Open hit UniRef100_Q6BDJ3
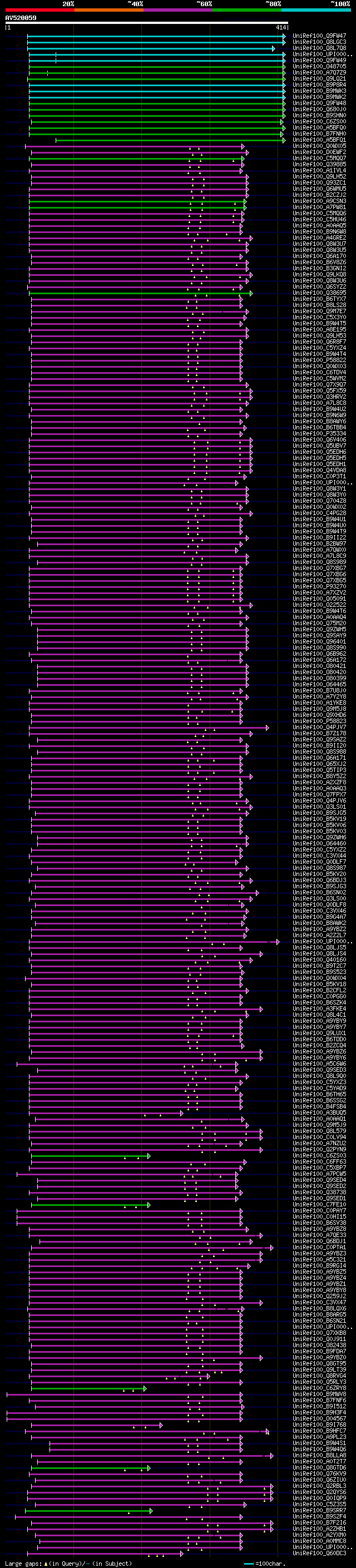Screen dimensions: 356x1568 319,880
